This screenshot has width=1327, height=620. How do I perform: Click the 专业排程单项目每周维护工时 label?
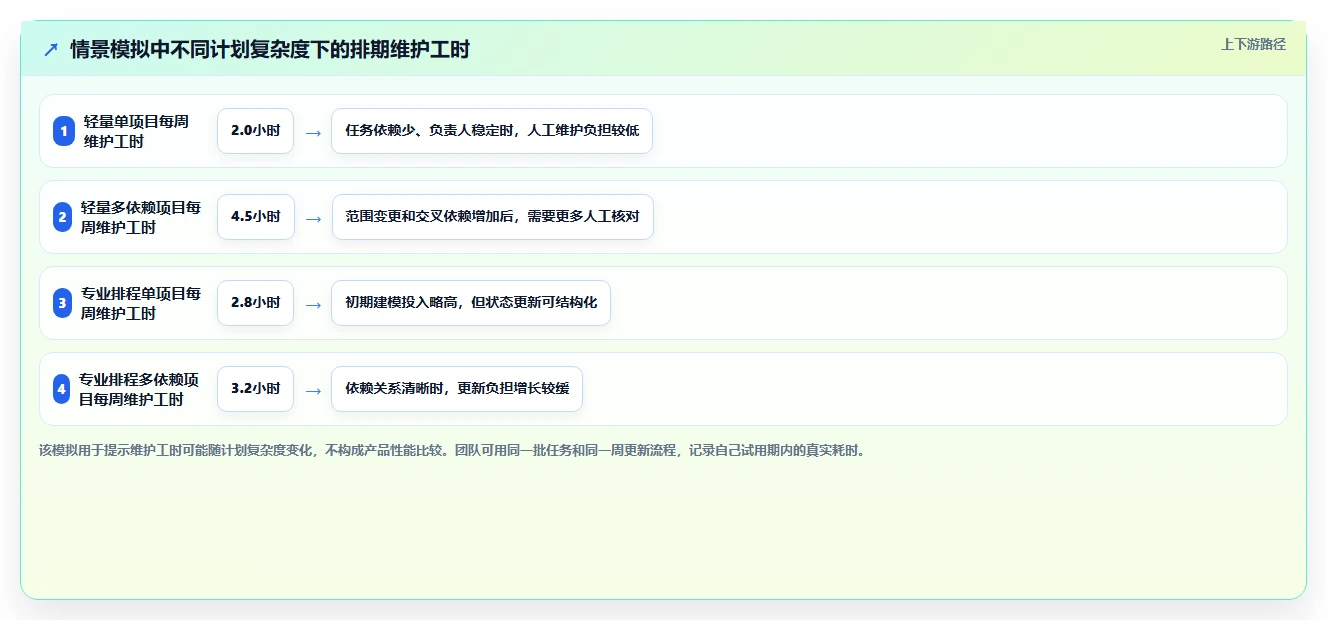[142, 303]
